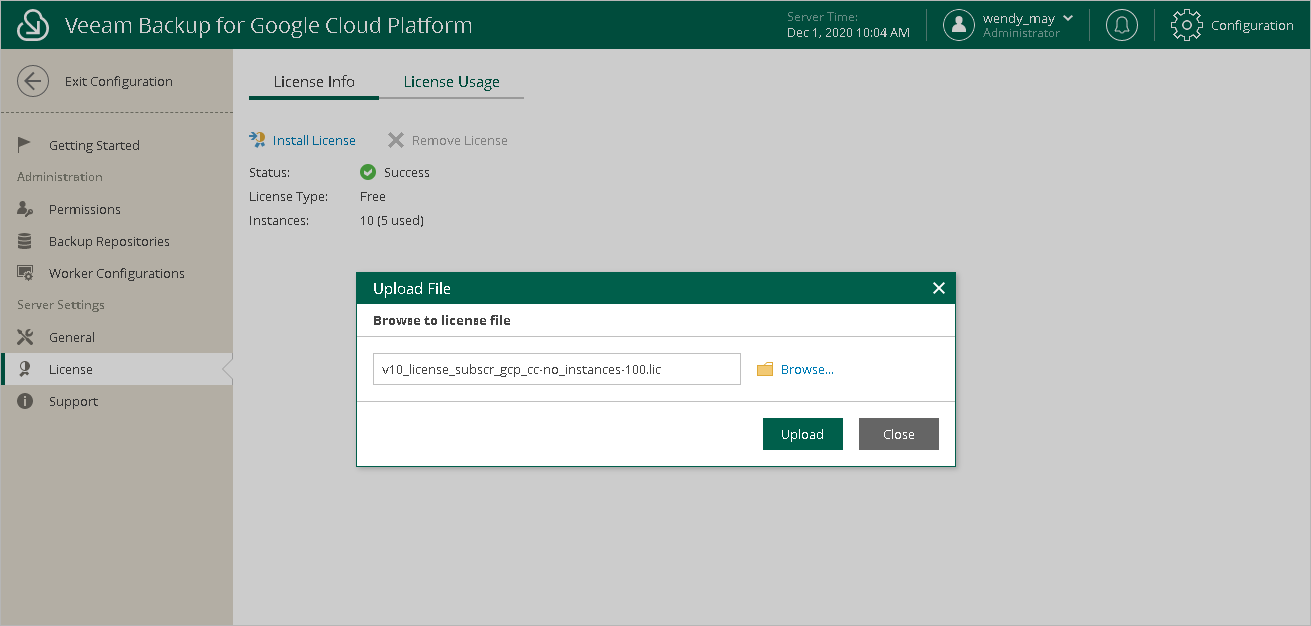Click the license file path input field
This screenshot has height=626, width=1311.
(x=557, y=369)
